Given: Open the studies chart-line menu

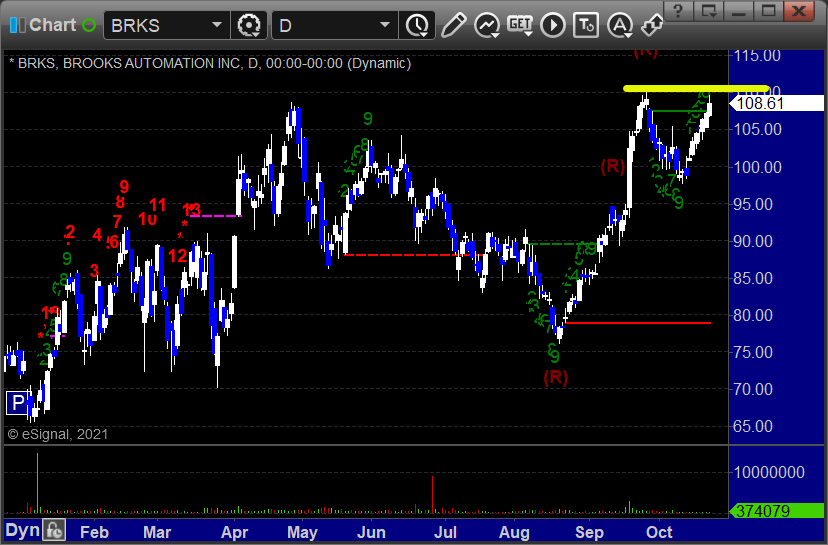Looking at the screenshot, I should click(x=486, y=25).
